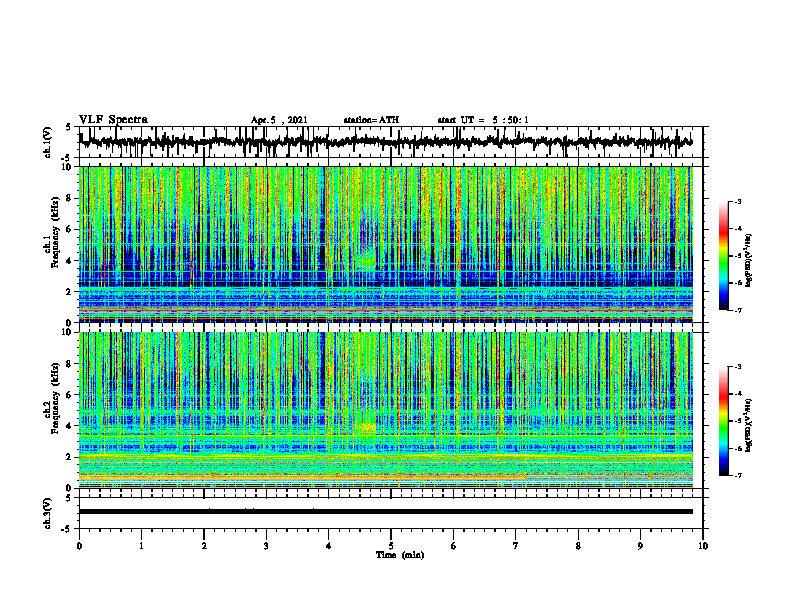Select the 'Time (min)' axis label
Image resolution: width=792 pixels, height=612 pixels.
point(400,555)
